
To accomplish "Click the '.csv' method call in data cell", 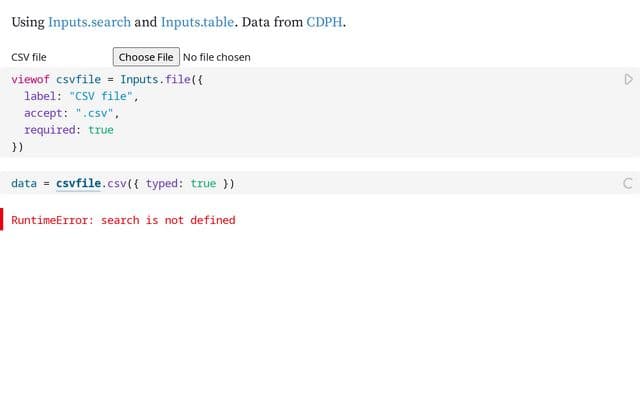I will [114, 183].
